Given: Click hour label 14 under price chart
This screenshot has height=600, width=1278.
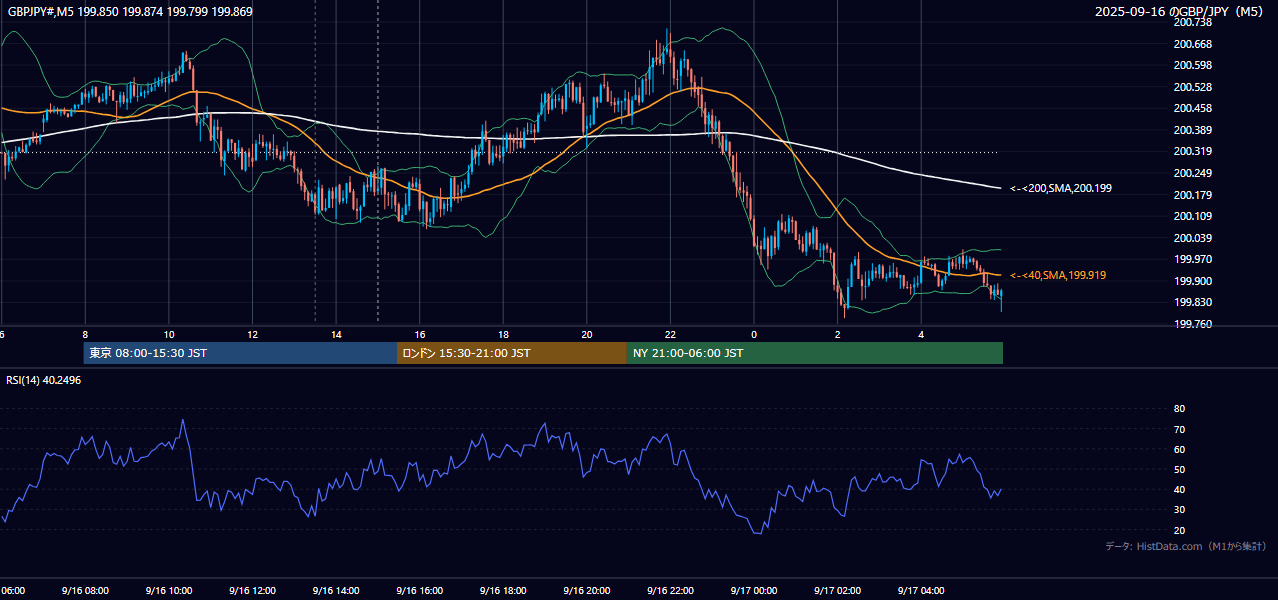Looking at the screenshot, I should [336, 334].
